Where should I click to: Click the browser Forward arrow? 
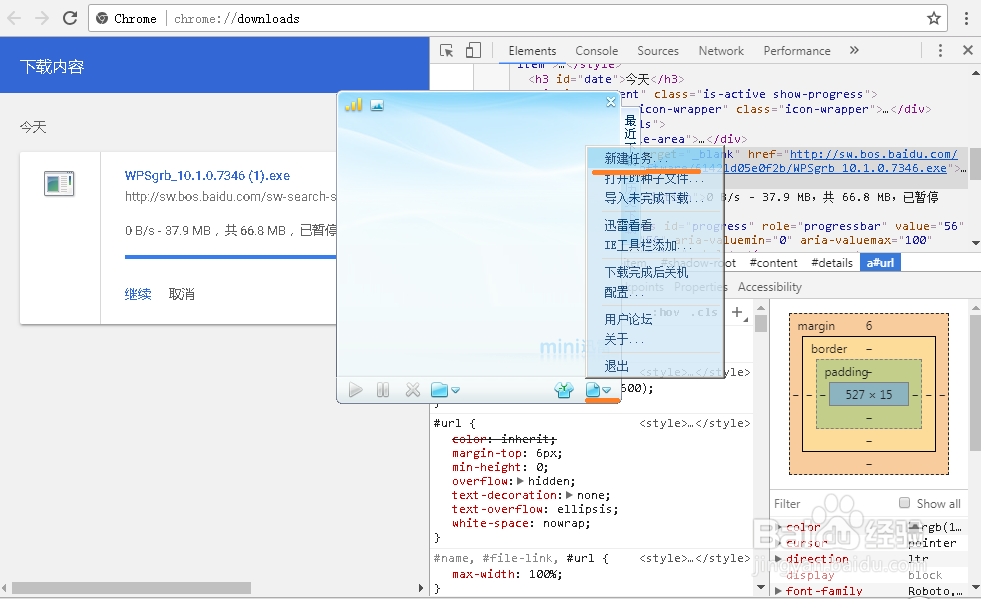coord(42,18)
